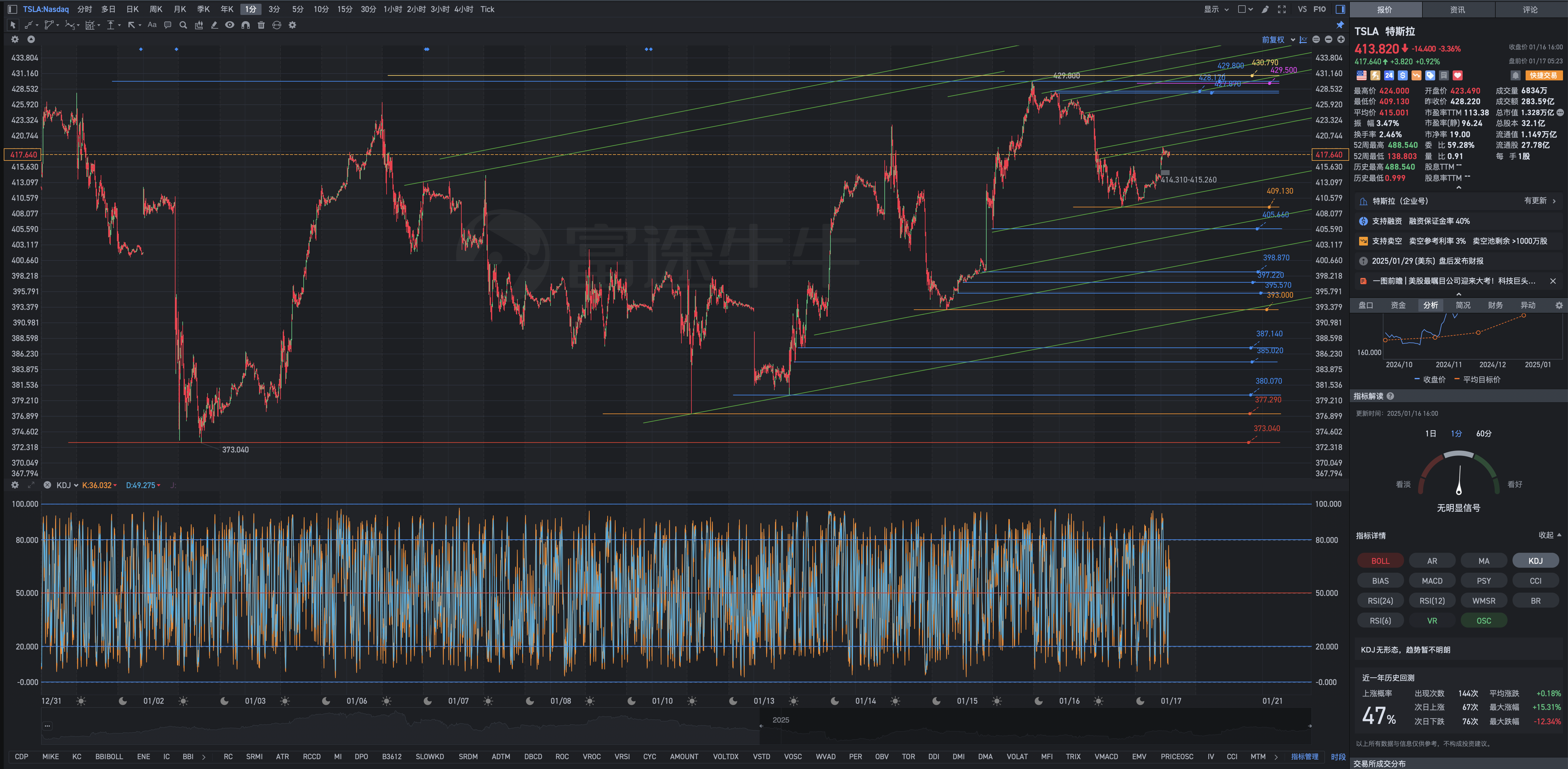
Task: Pick the trend line drawing tool
Action: (29, 25)
